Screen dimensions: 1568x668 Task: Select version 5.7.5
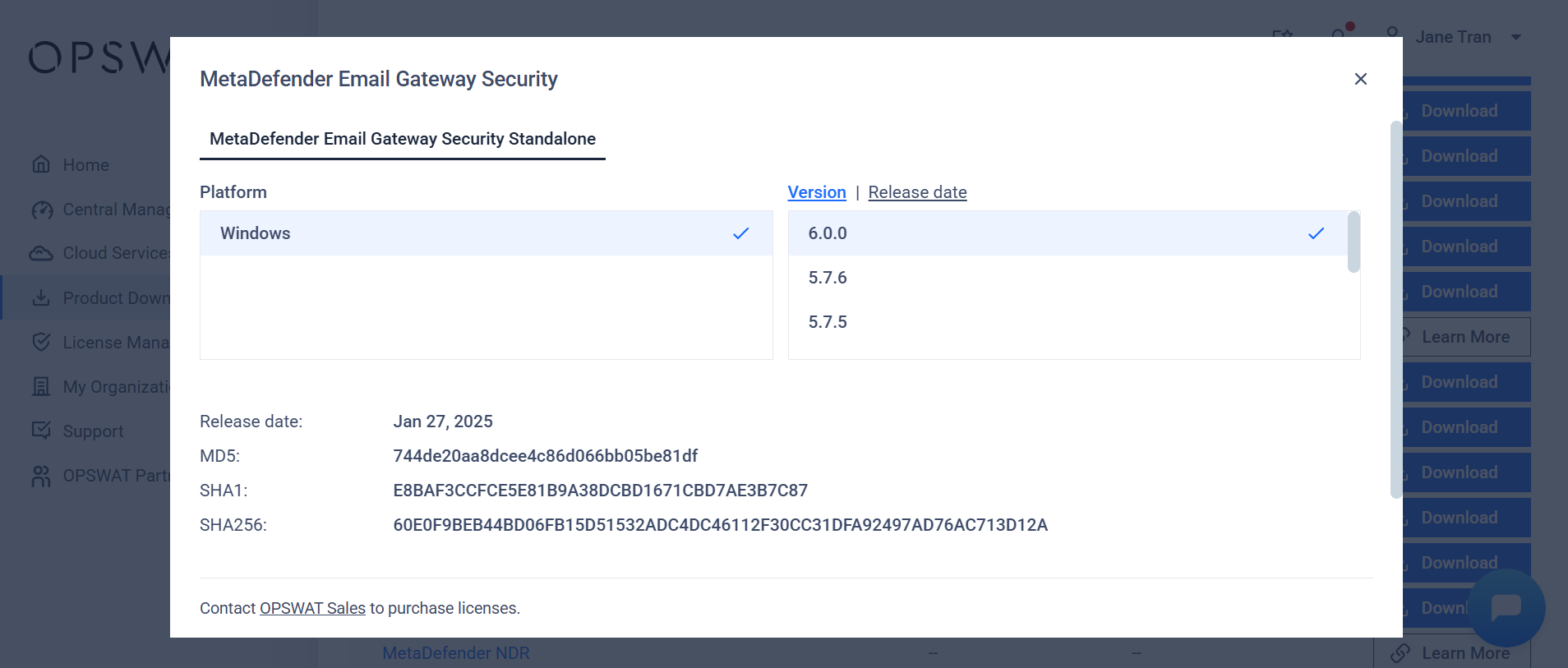click(x=1068, y=322)
